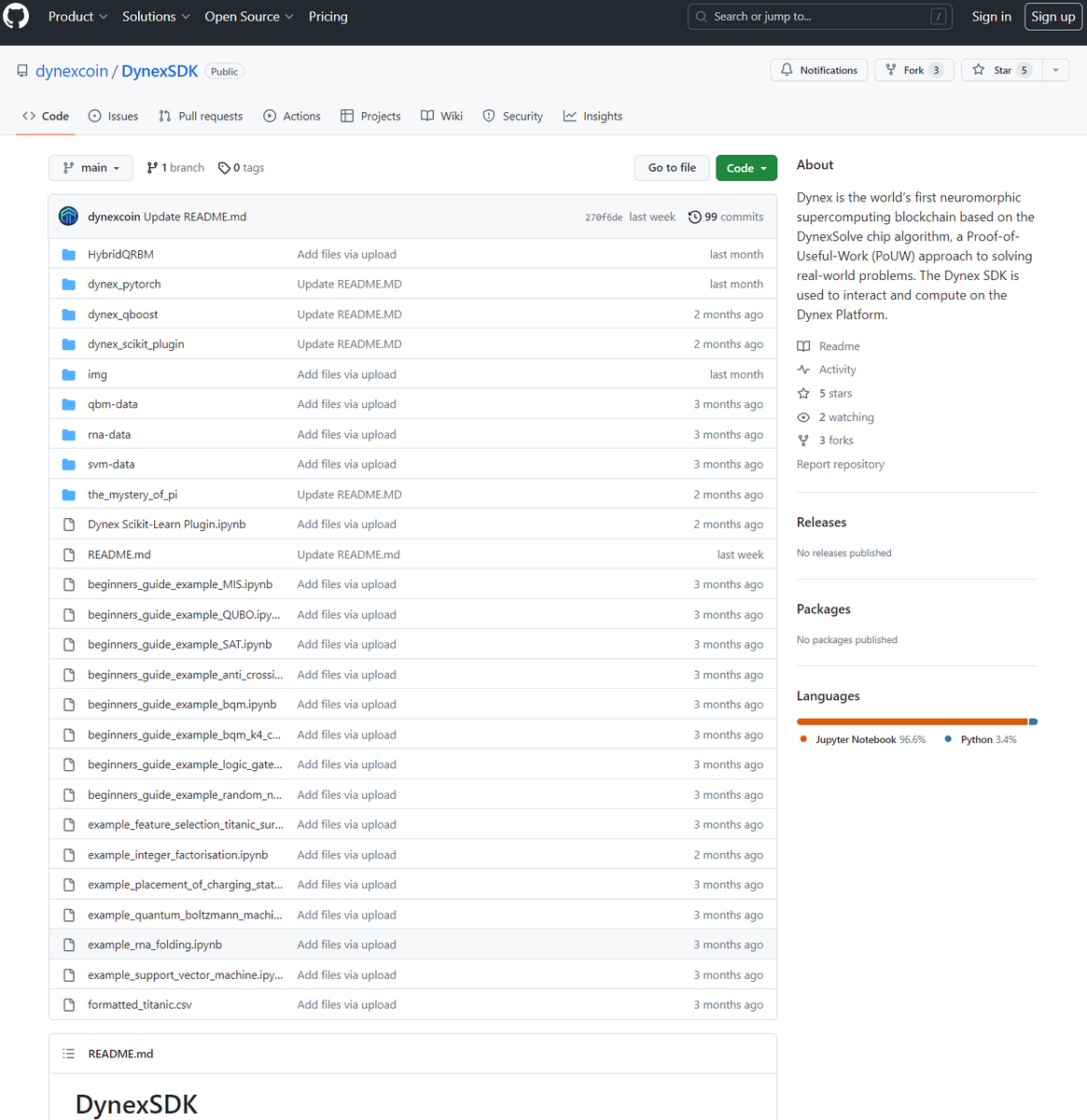Click the Star icon in Star button
Viewport: 1087px width, 1120px height.
[979, 70]
